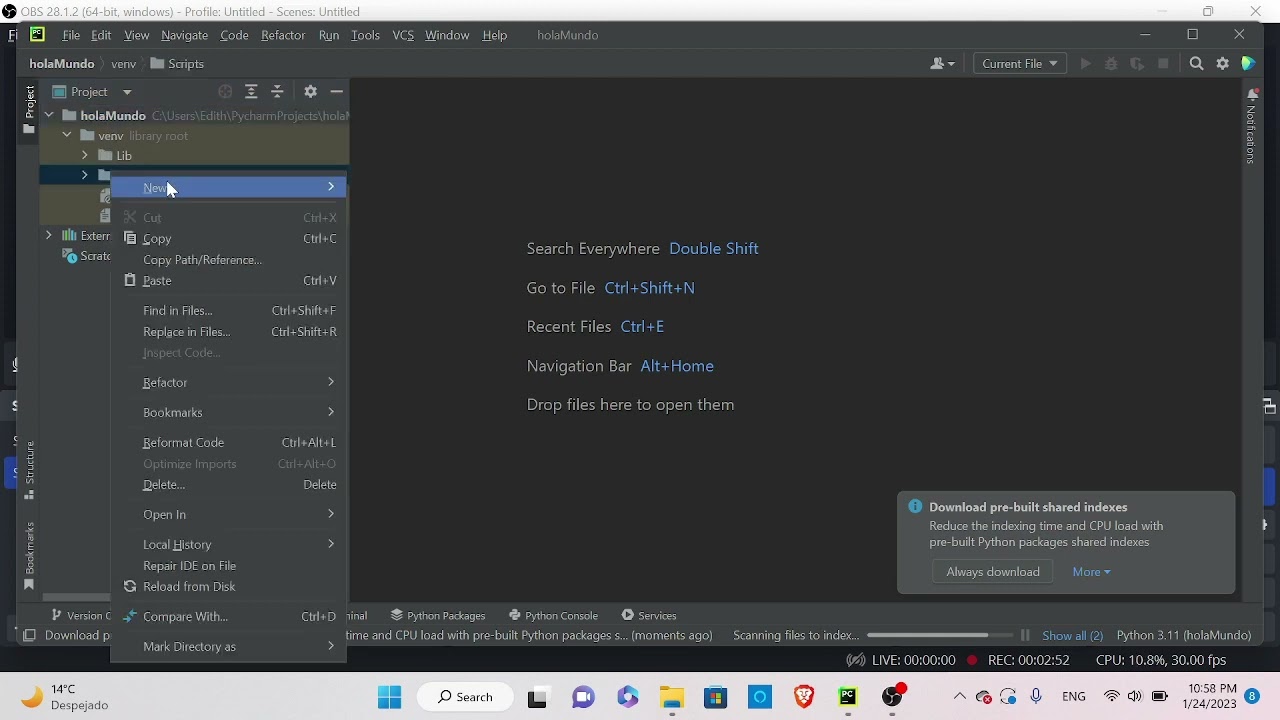1280x720 pixels.
Task: Open Notifications side tab
Action: tap(1251, 126)
